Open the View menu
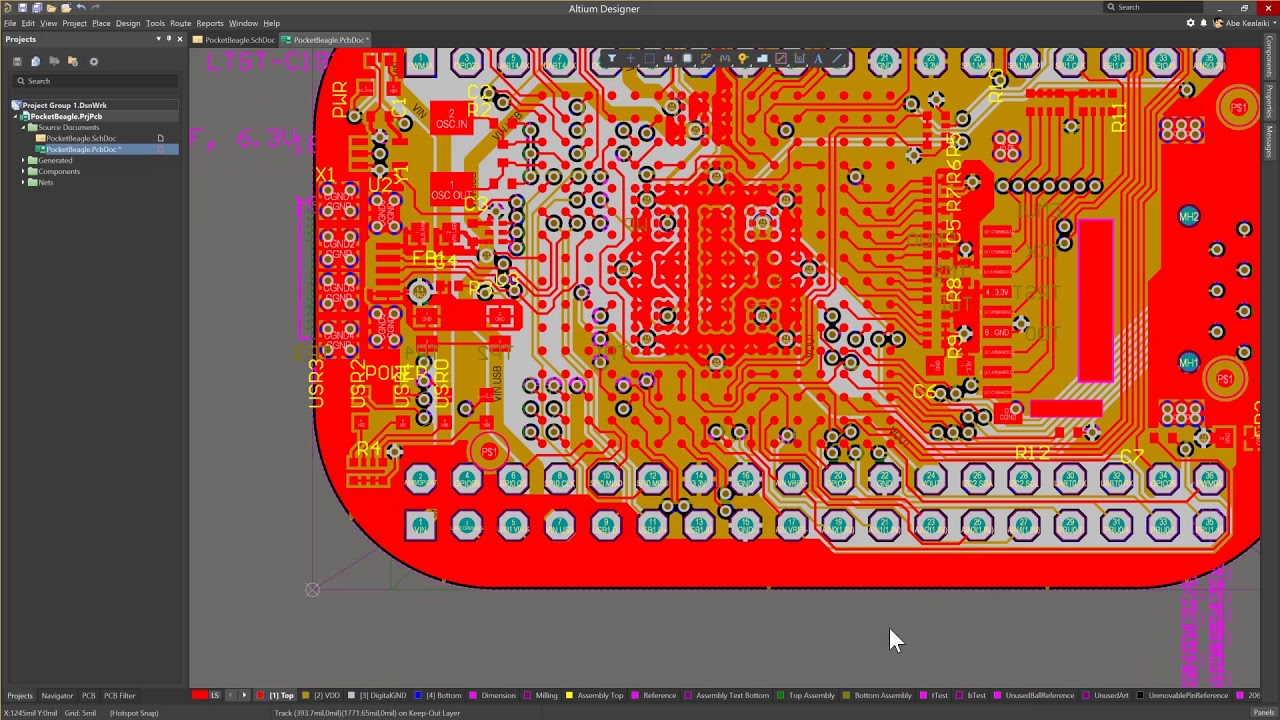This screenshot has height=720, width=1280. (x=48, y=23)
